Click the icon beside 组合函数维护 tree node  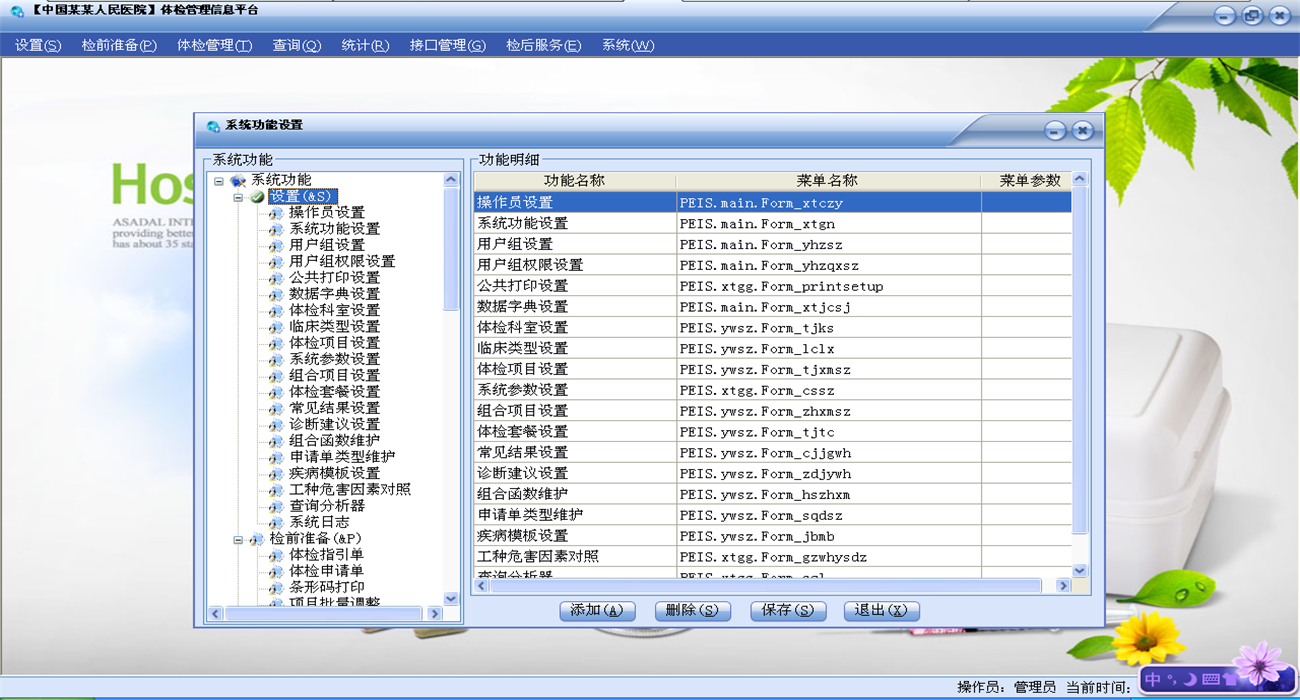[276, 441]
